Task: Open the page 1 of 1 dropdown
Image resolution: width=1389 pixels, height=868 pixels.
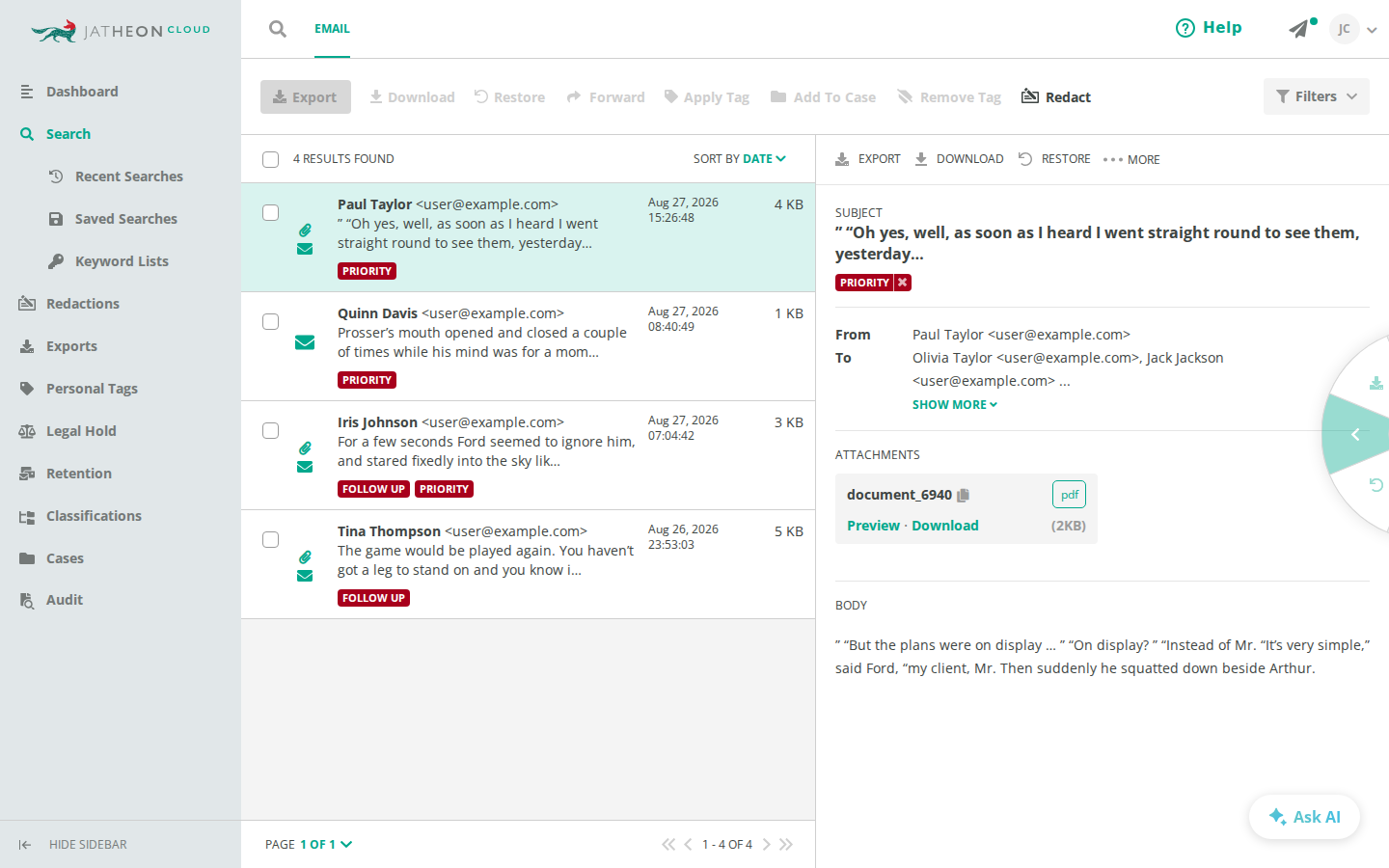Action: click(326, 844)
